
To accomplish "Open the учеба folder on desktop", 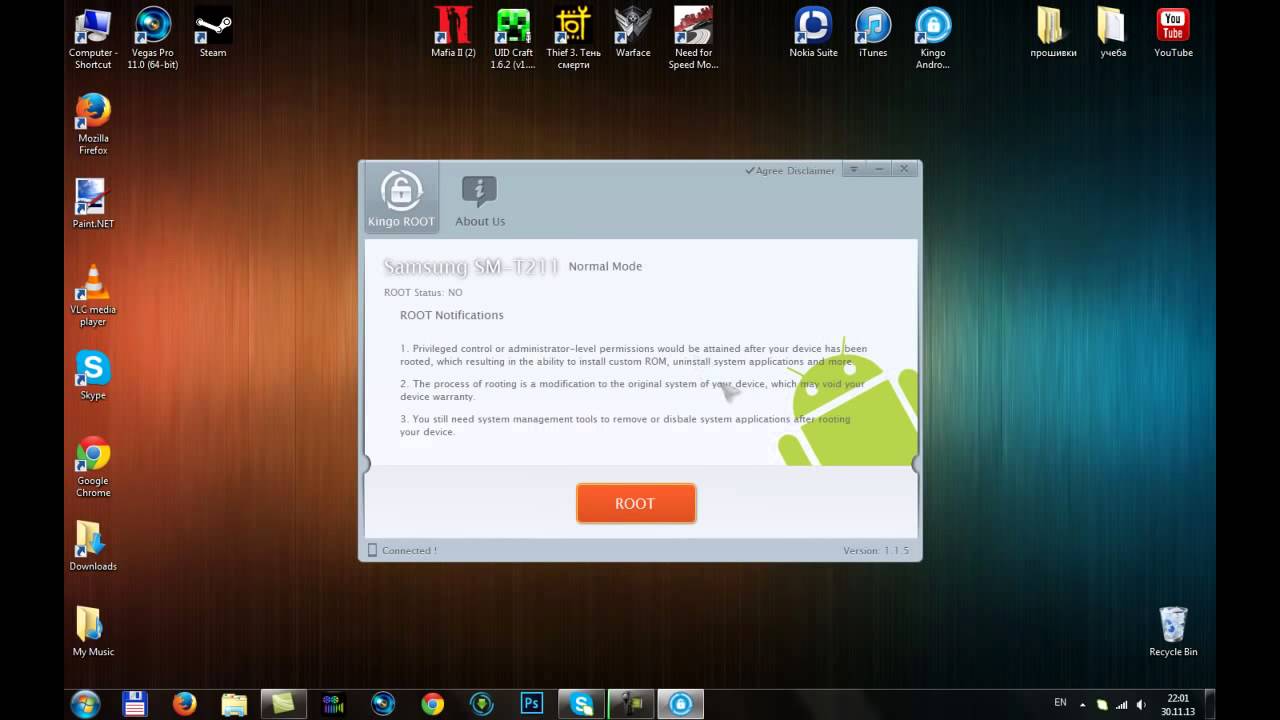I will (1113, 32).
